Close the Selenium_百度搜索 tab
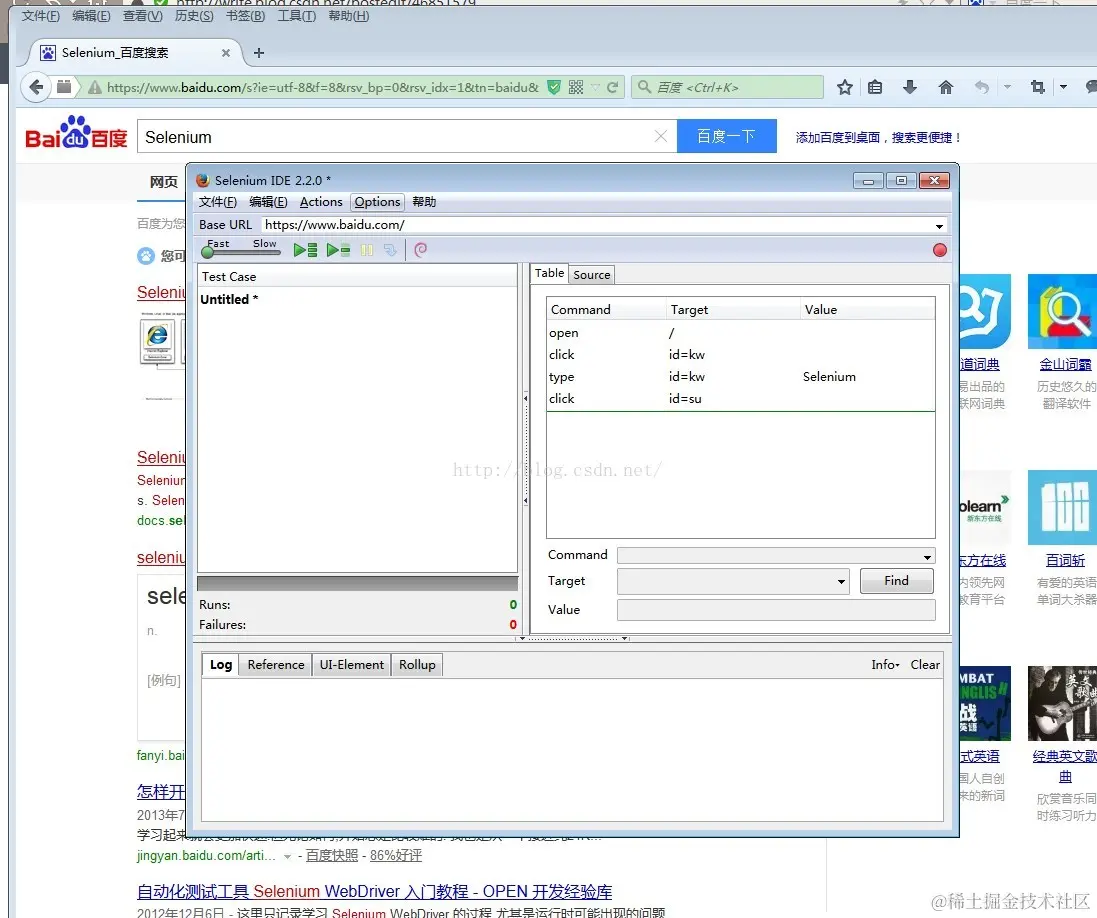This screenshot has width=1097, height=918. (x=225, y=53)
